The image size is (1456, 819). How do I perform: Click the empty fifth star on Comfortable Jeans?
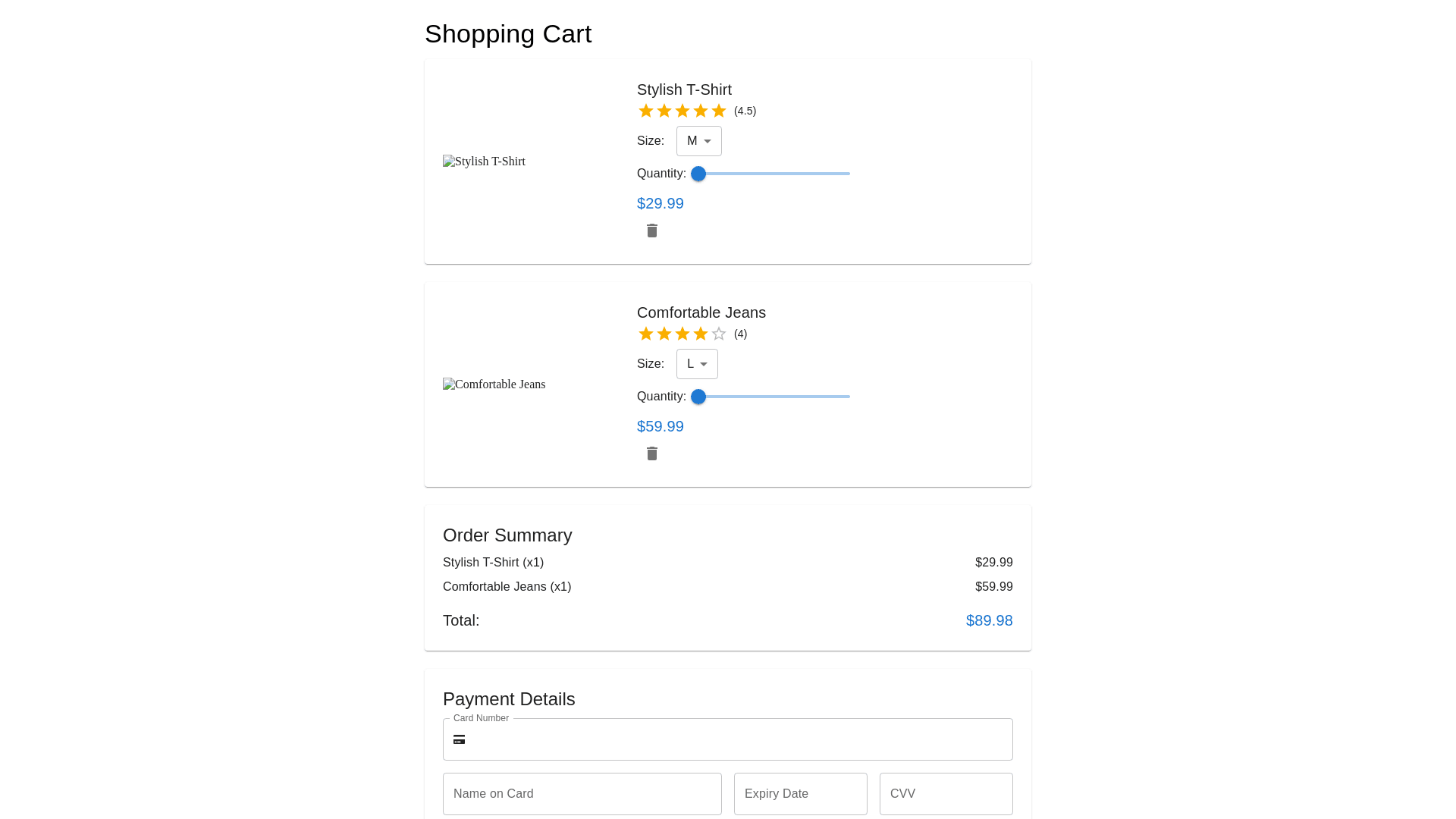[719, 334]
